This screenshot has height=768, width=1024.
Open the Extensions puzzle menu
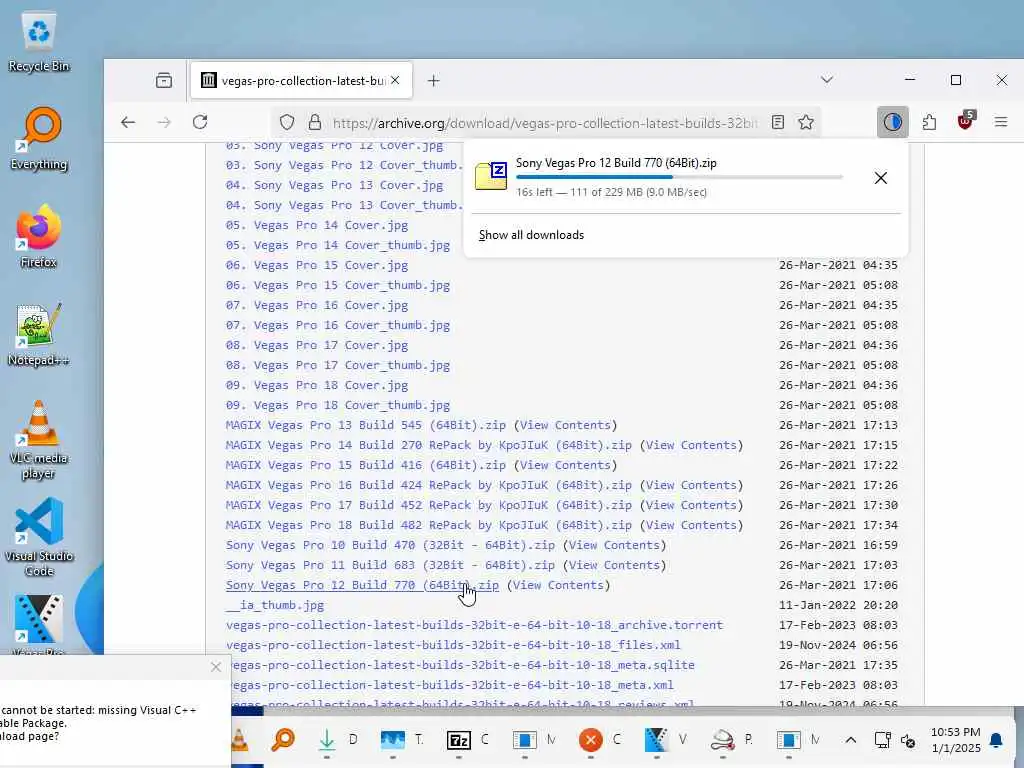929,122
